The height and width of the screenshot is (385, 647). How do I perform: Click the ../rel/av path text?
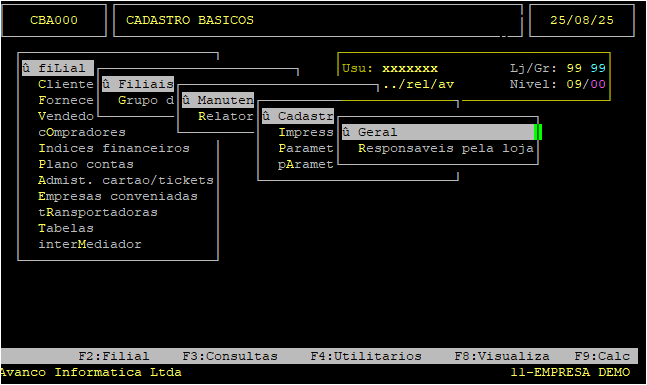click(418, 84)
